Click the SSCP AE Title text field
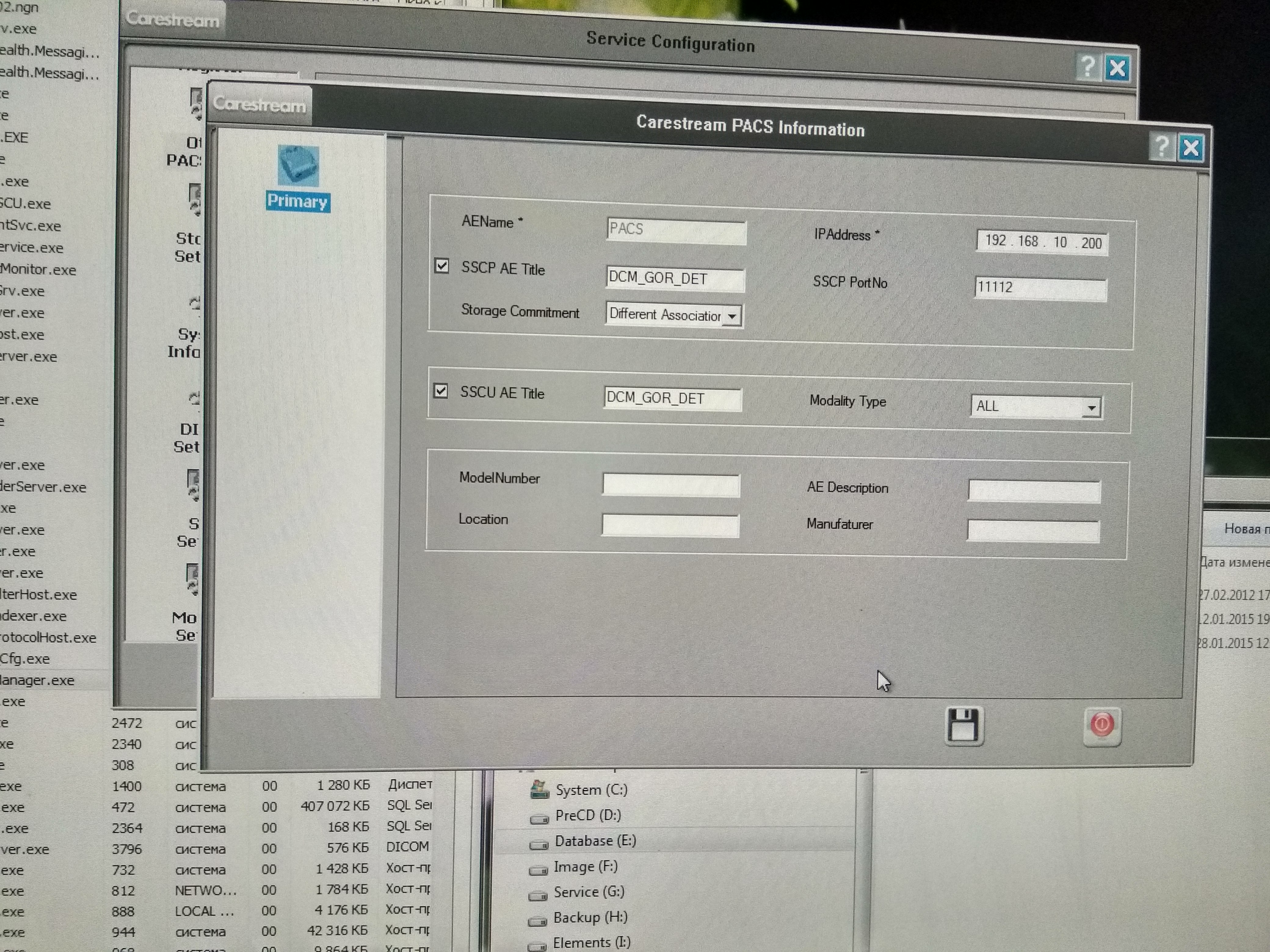 [x=675, y=279]
